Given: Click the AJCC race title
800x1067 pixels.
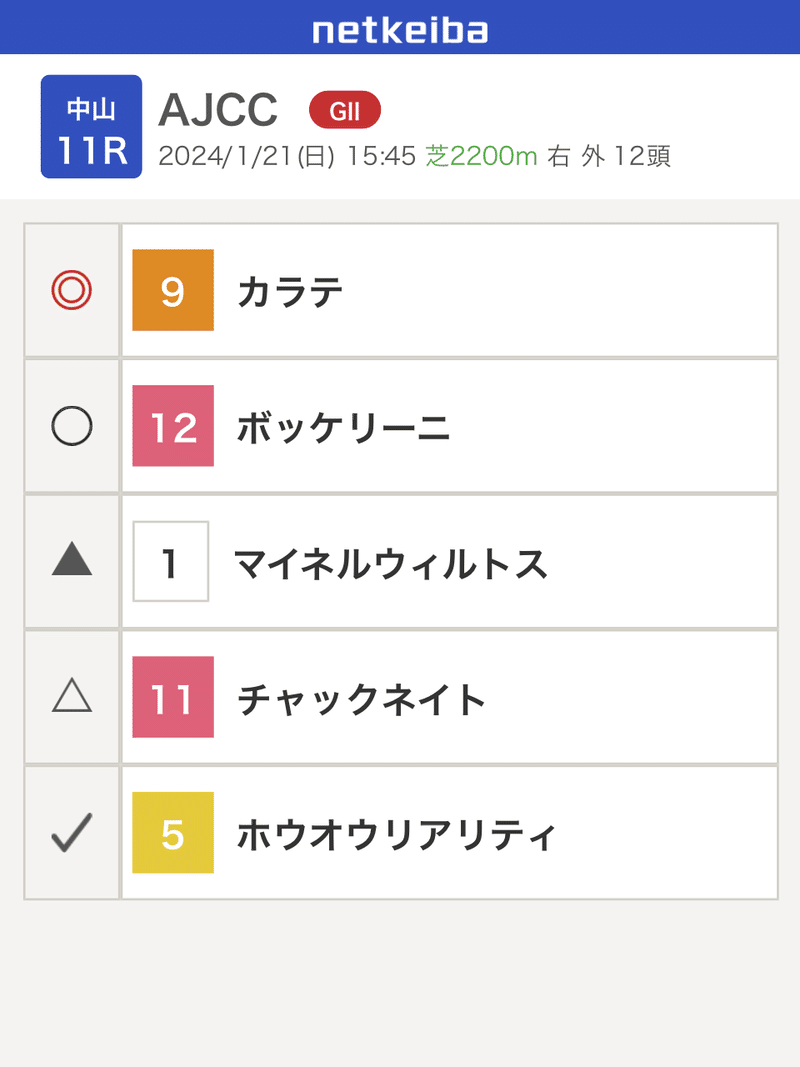Looking at the screenshot, I should point(218,111).
